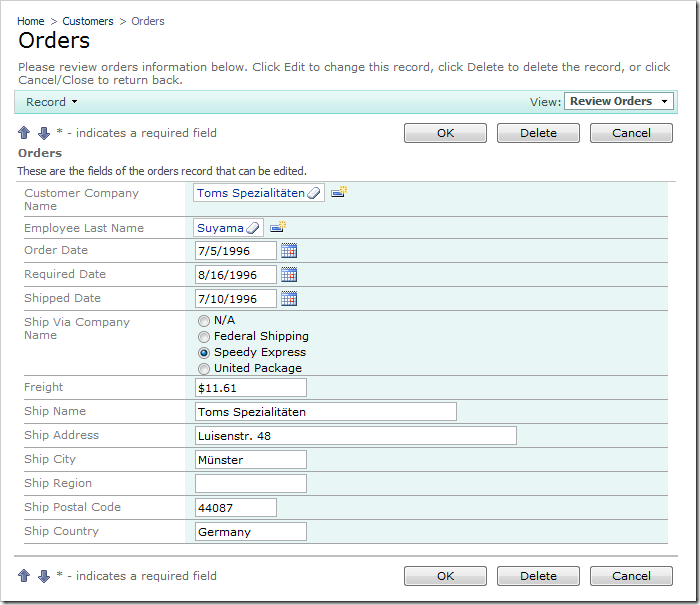Clear the Customer Company Name eraser icon

314,193
